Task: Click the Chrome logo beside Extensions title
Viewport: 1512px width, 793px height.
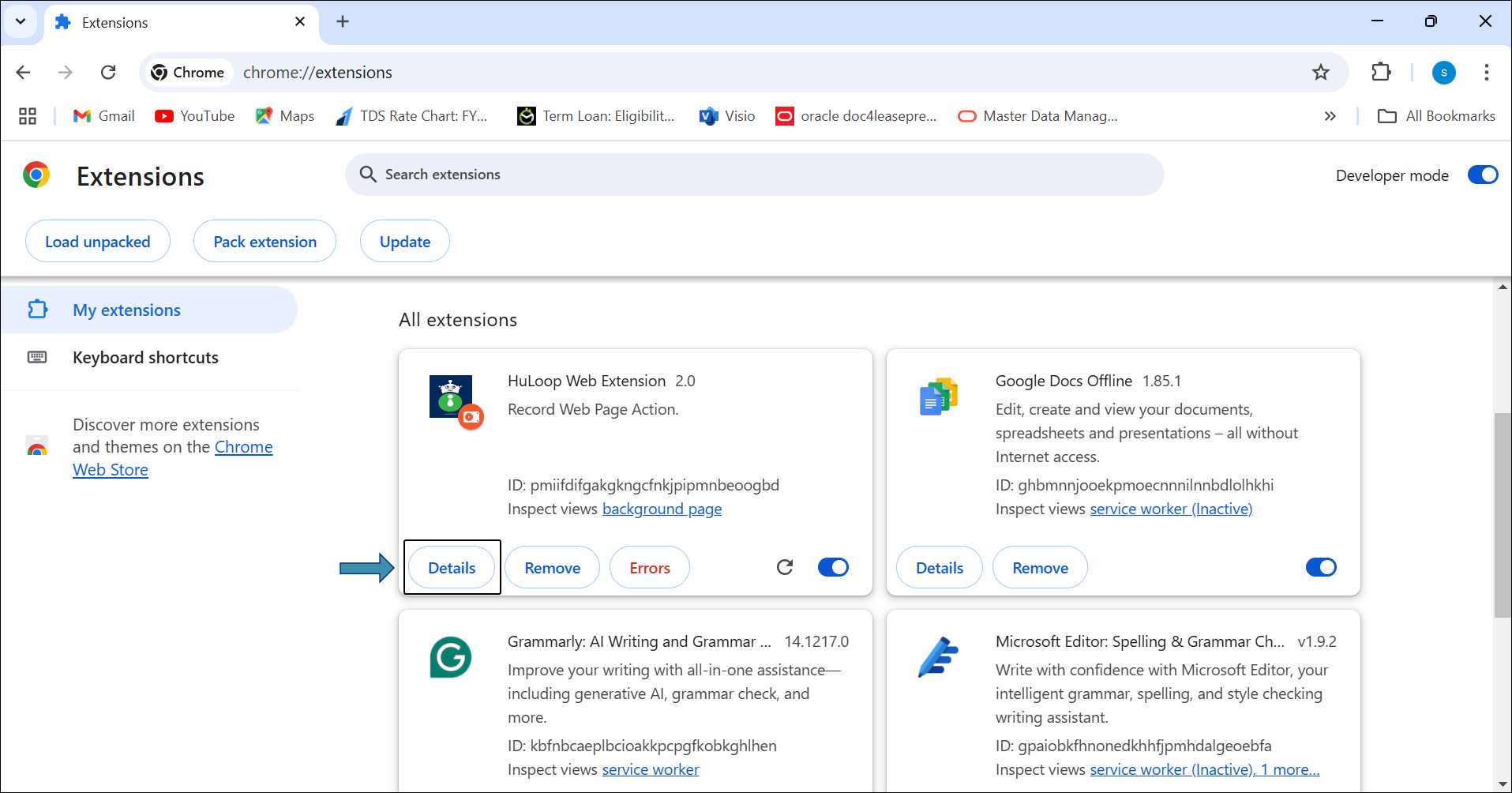Action: pos(36,175)
